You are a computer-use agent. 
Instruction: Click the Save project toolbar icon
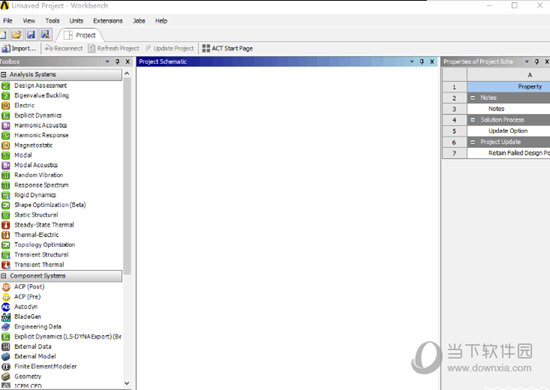[31, 34]
